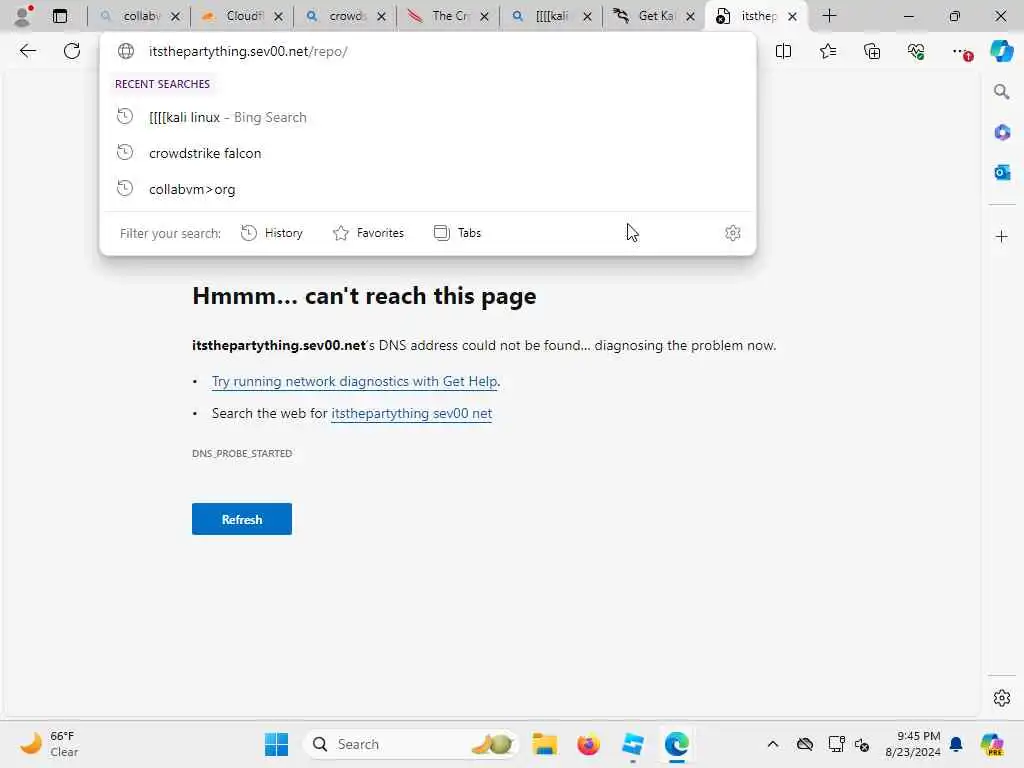Open sidebar Search icon
Image resolution: width=1024 pixels, height=768 pixels.
pos(1002,91)
